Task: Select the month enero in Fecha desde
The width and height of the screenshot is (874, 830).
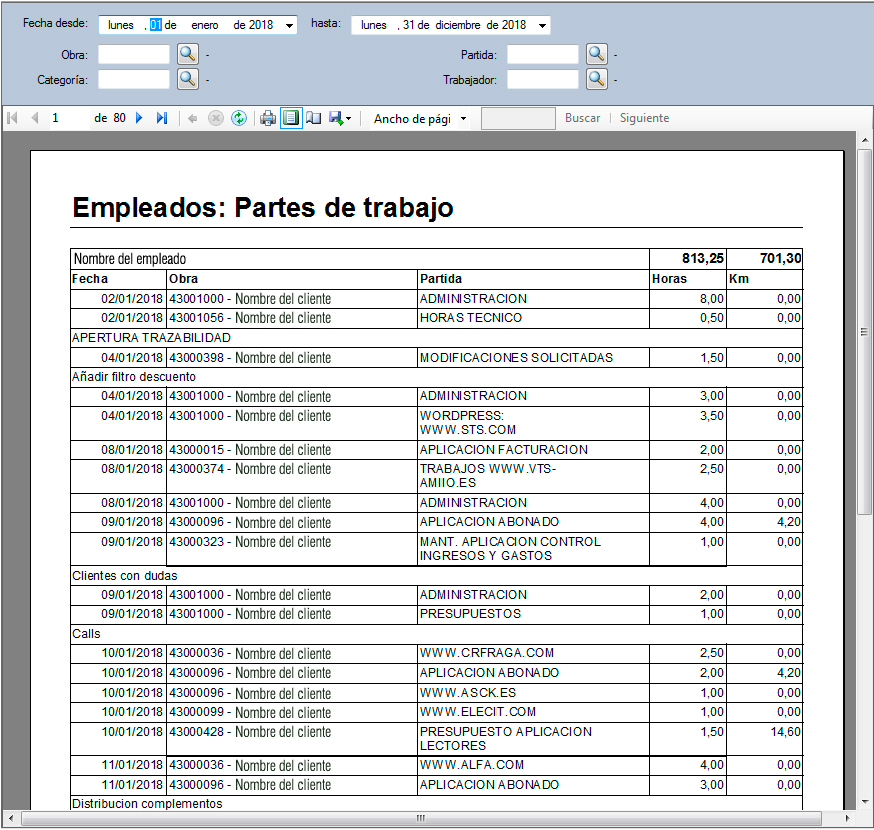Action: point(205,25)
